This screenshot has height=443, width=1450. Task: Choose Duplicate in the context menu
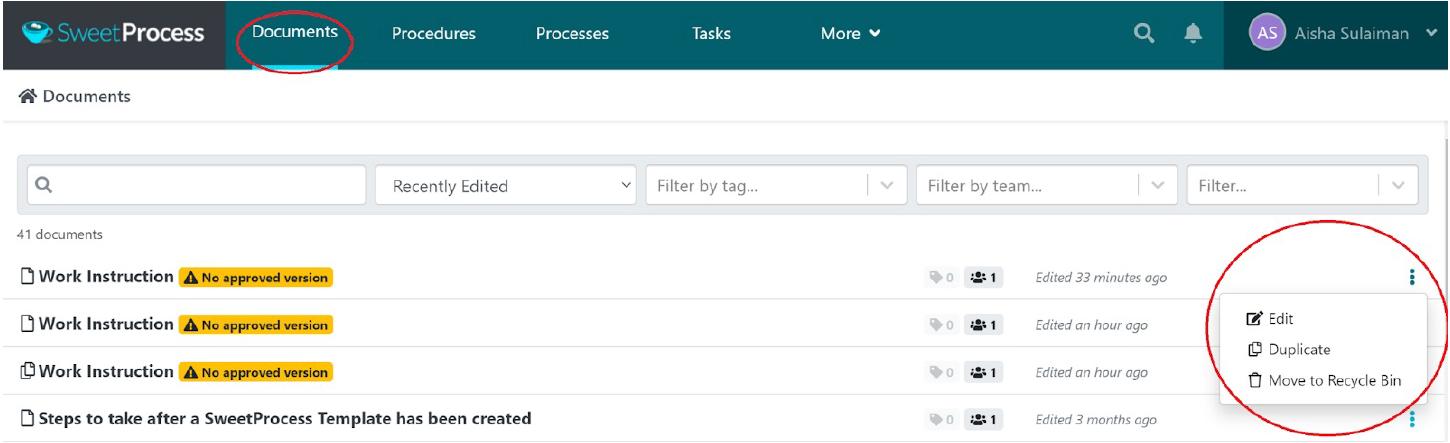tap(1298, 350)
